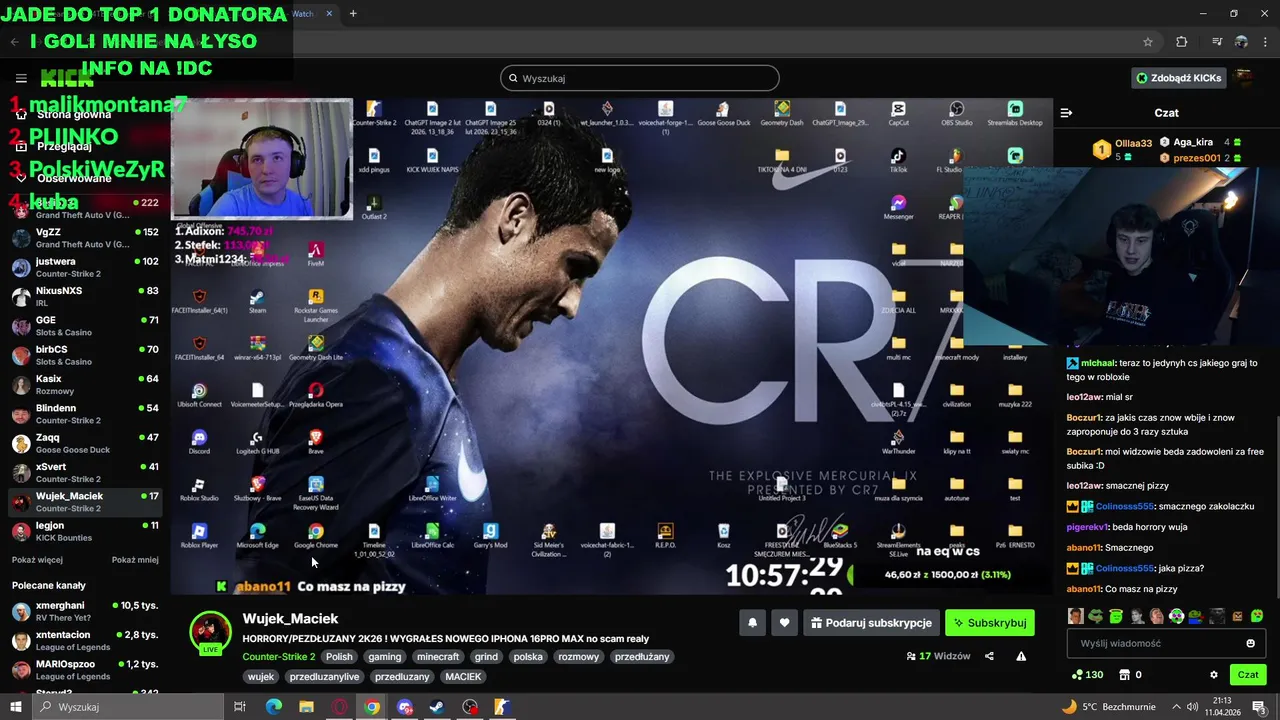Click green Czat send button
This screenshot has height=720, width=1280.
(x=1248, y=675)
